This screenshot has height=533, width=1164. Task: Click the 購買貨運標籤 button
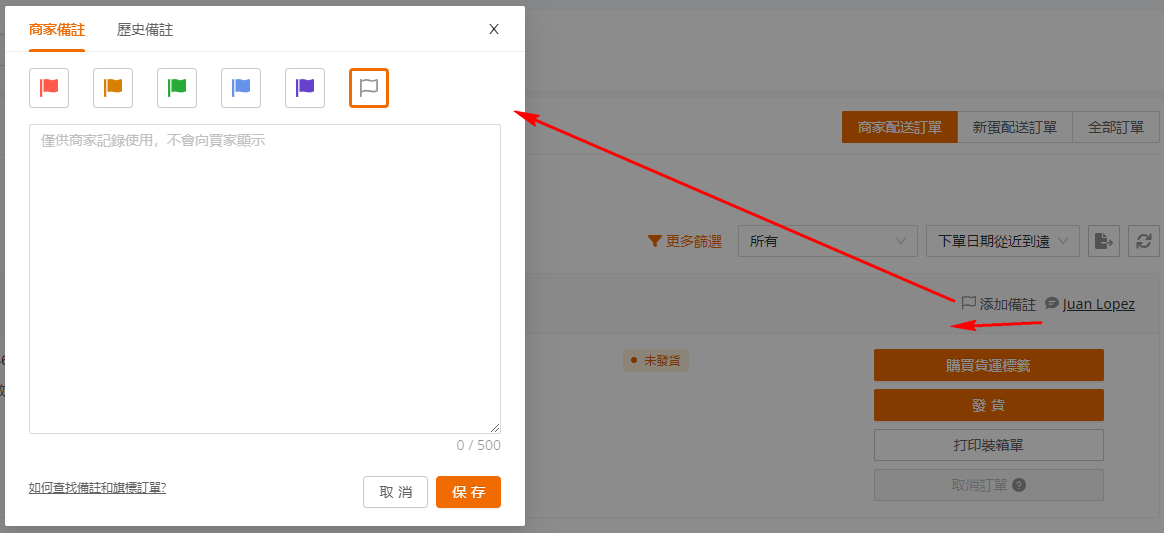pyautogui.click(x=989, y=365)
